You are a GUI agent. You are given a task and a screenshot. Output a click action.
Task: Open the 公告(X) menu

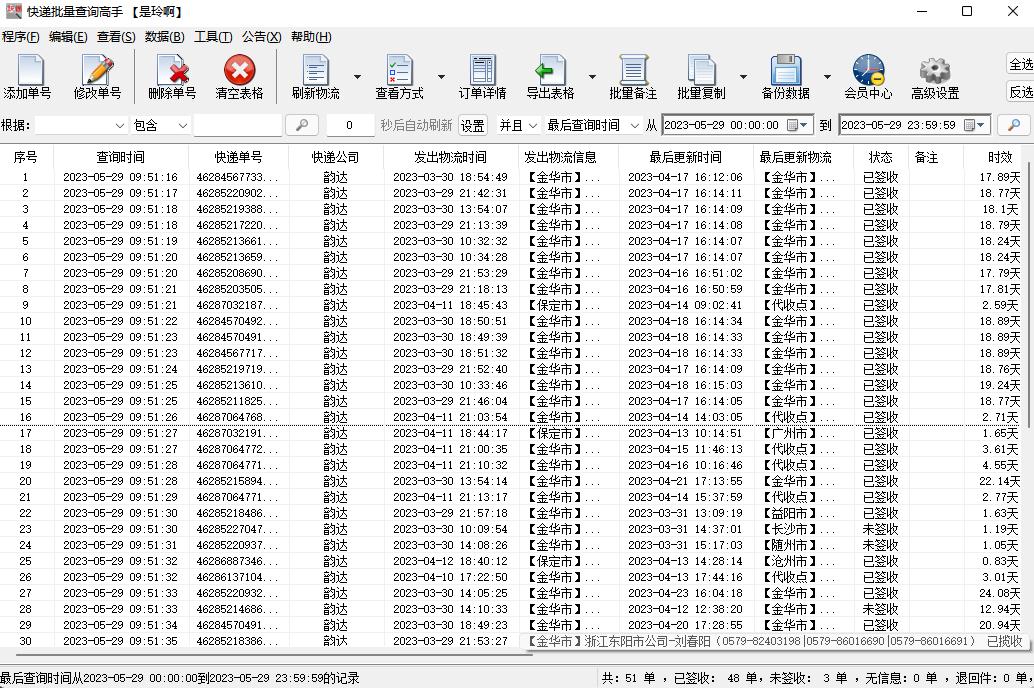click(261, 37)
